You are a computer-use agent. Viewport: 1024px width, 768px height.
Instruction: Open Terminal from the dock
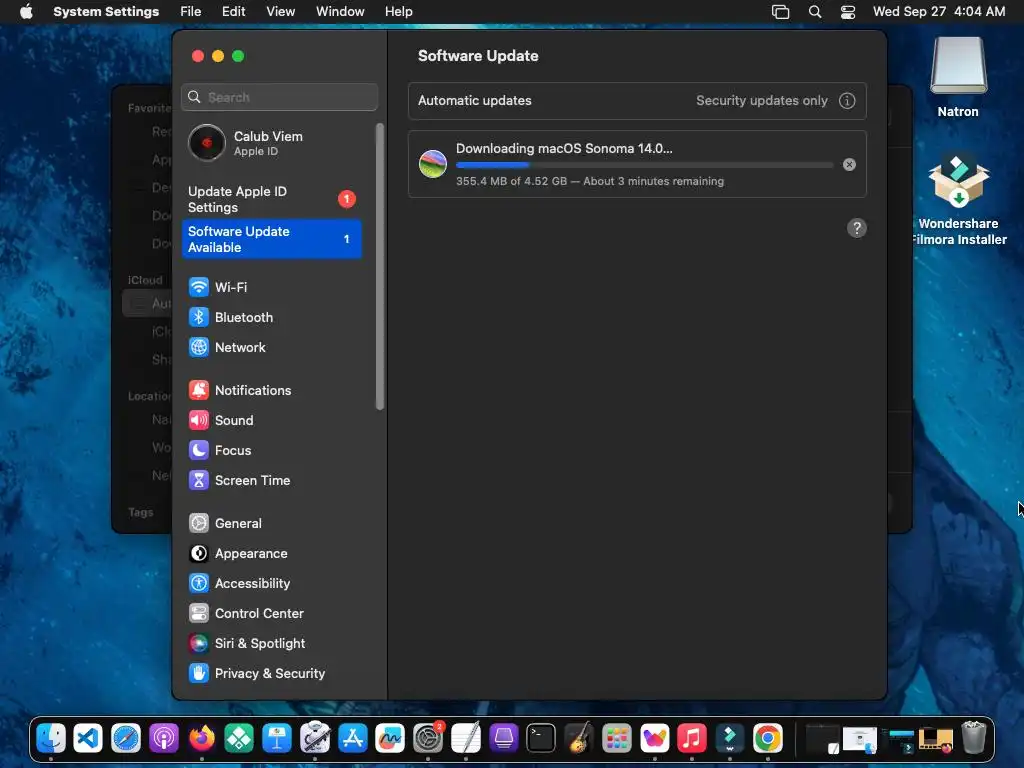541,739
